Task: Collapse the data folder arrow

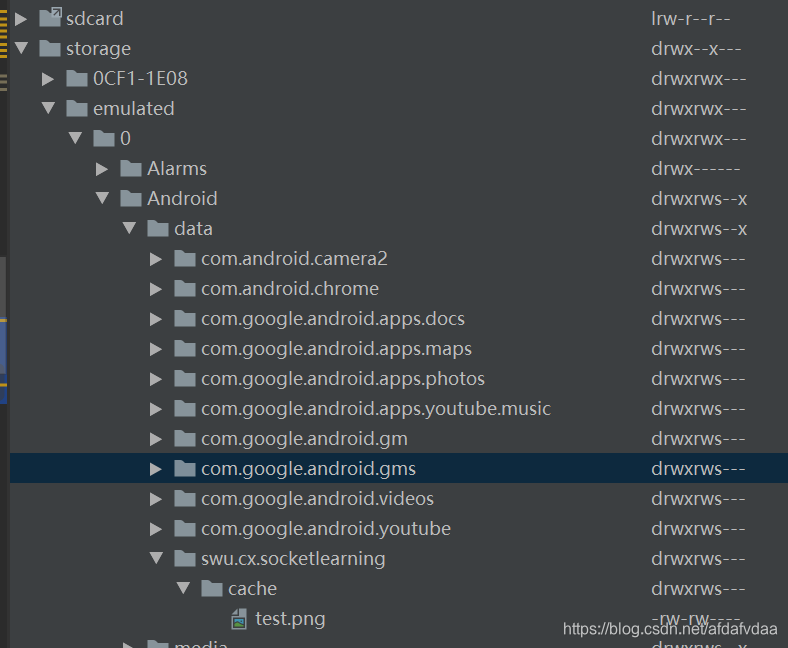Action: click(x=129, y=228)
